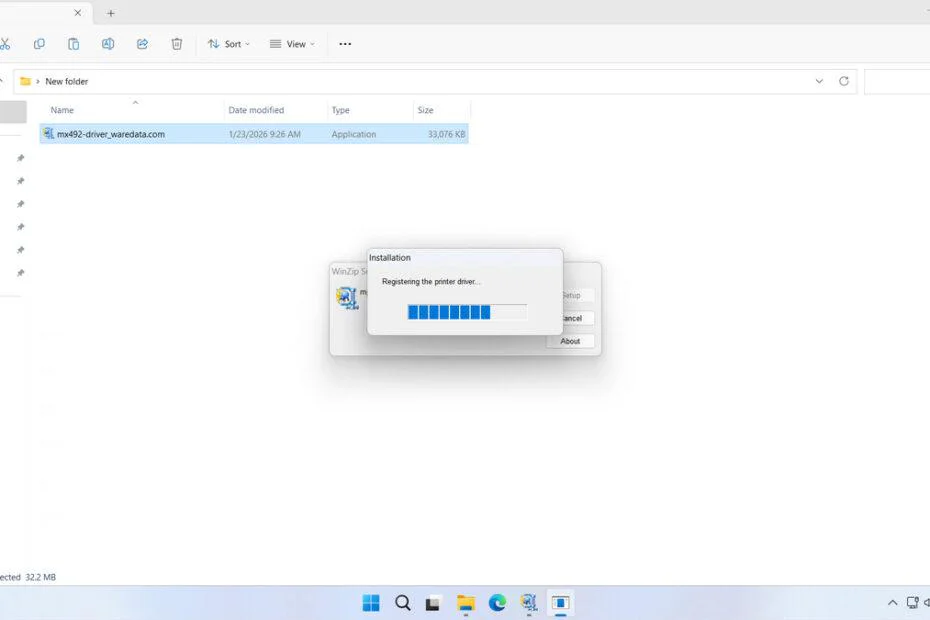Expand the View options dropdown
This screenshot has height=620, width=930.
(292, 44)
